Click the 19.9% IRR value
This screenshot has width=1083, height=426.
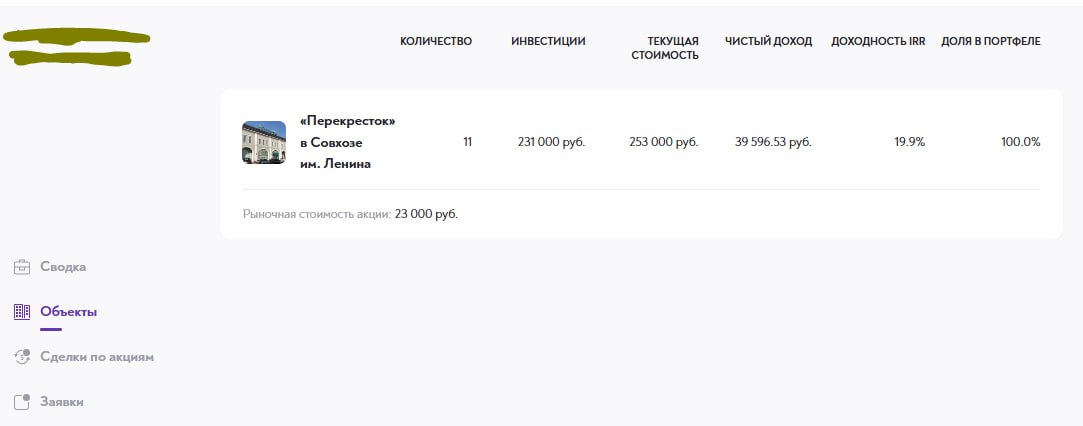(x=909, y=142)
